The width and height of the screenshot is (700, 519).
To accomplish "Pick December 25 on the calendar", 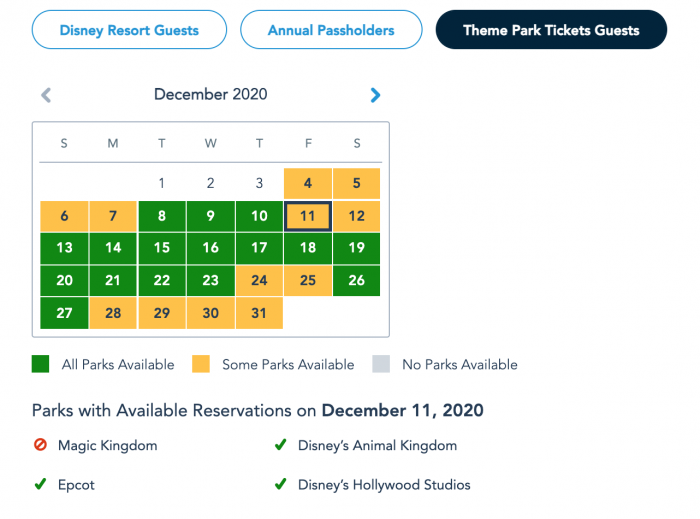I will (x=308, y=281).
